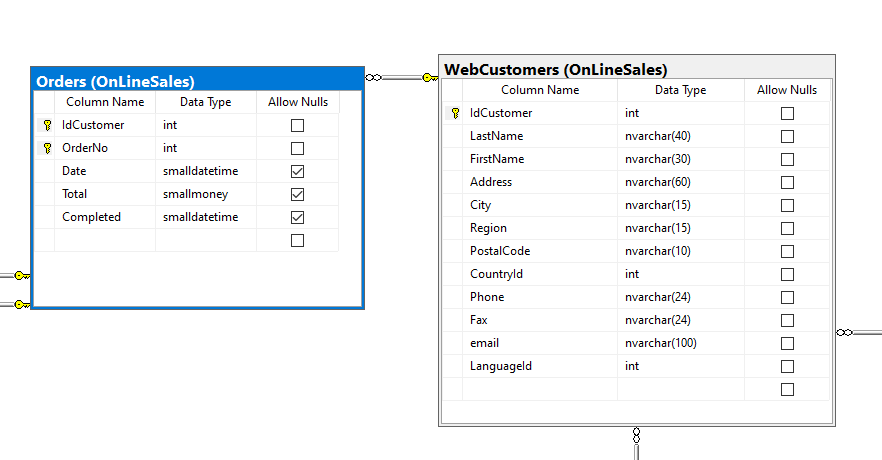Click the smallmoney data type cell
This screenshot has height=460, width=882.
coord(205,194)
